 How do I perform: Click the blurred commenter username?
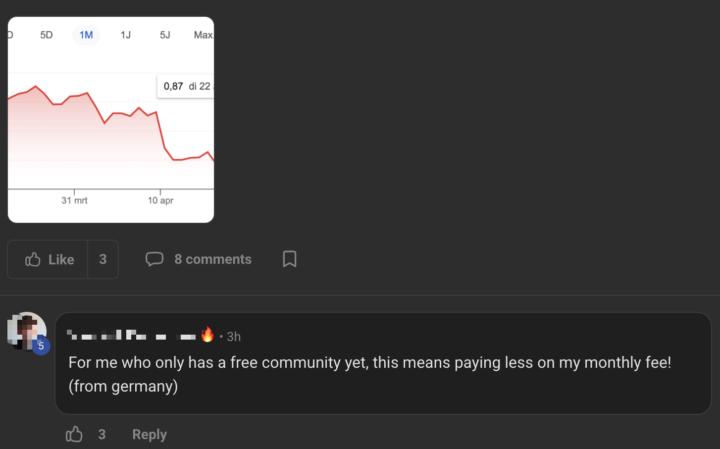click(130, 335)
